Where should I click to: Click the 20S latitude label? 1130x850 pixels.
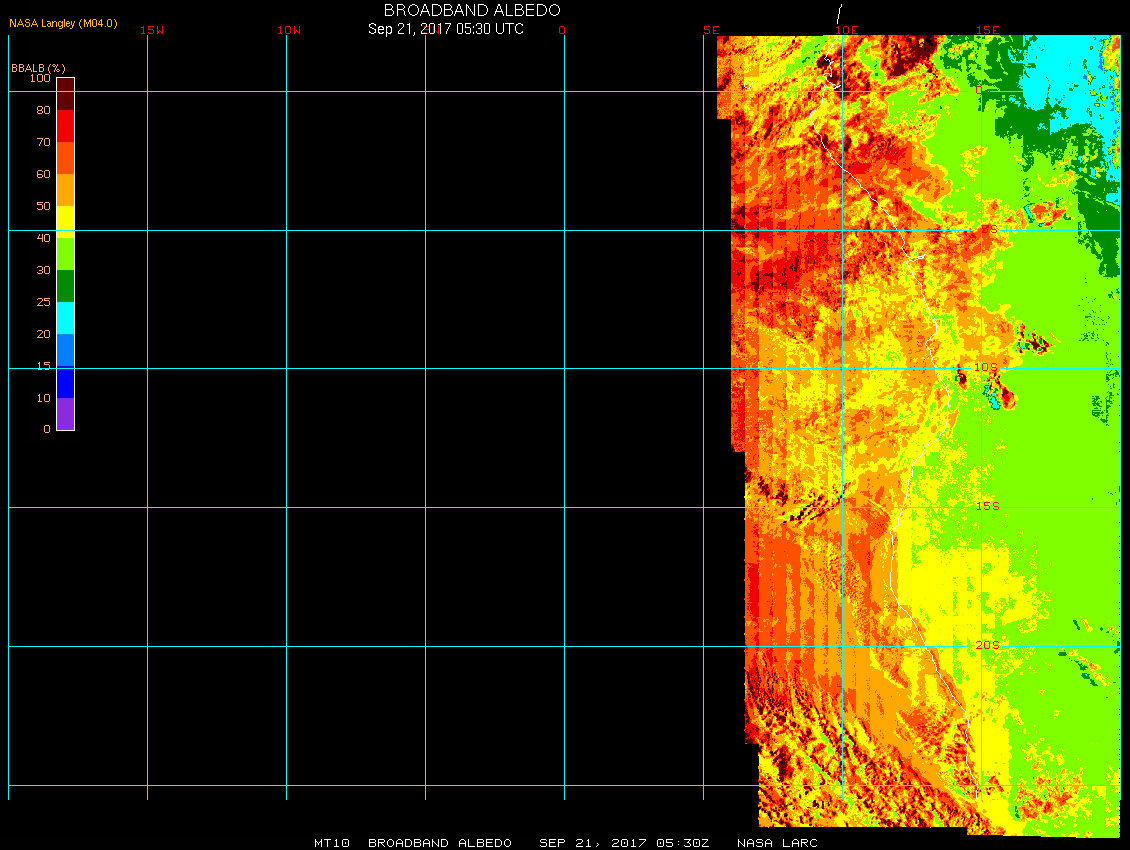tap(987, 645)
